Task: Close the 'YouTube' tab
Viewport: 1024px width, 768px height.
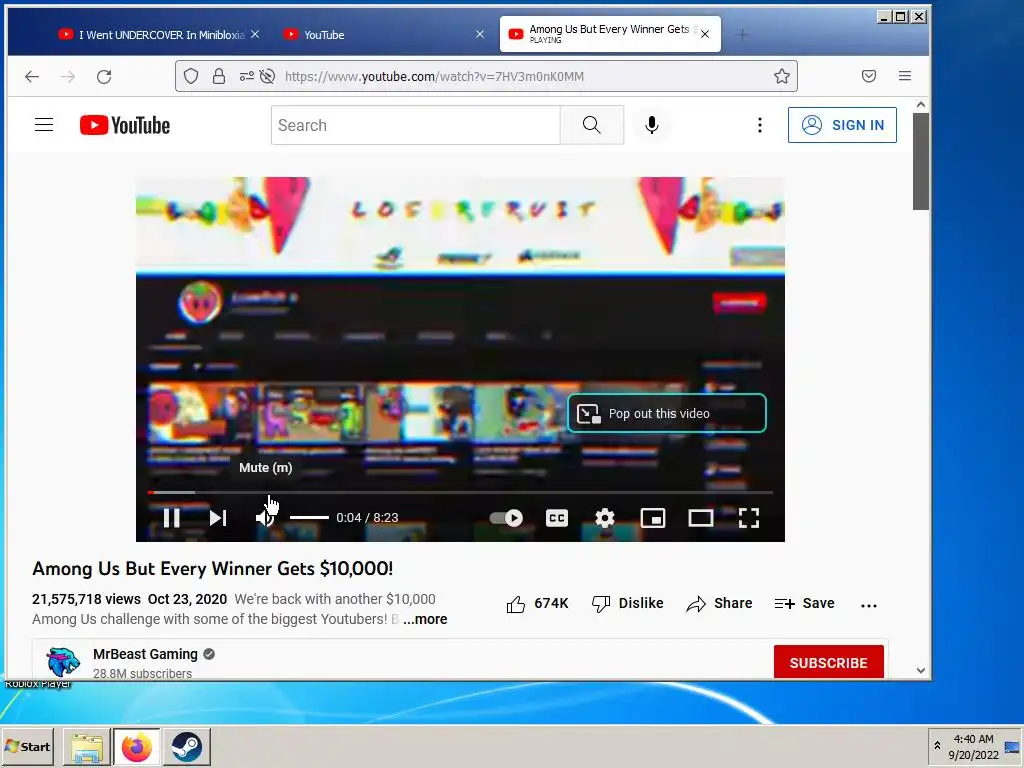Action: click(480, 34)
